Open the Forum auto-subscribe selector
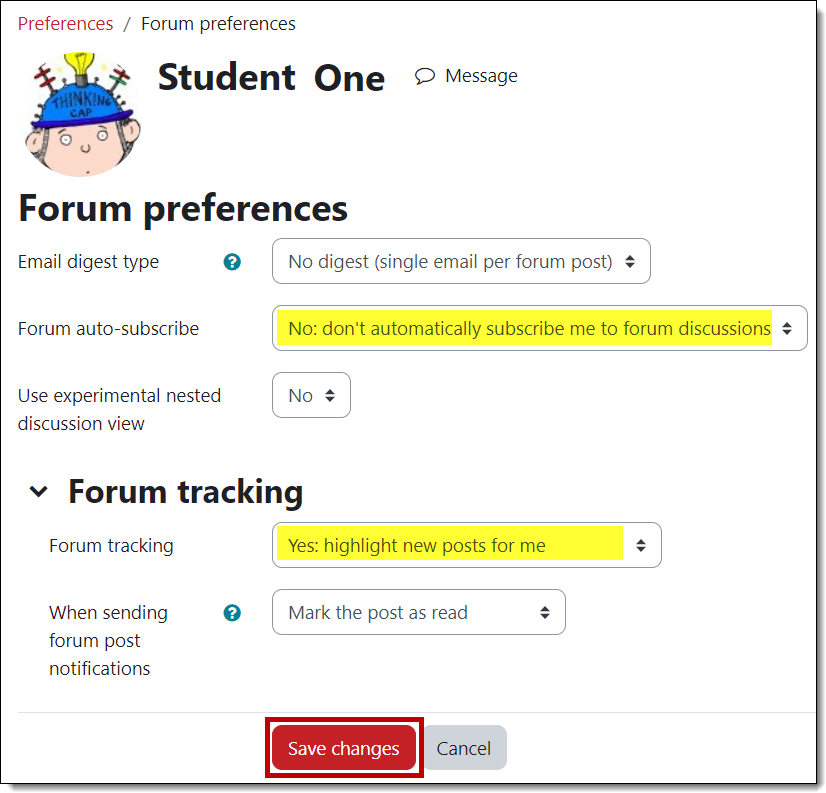 click(x=540, y=328)
